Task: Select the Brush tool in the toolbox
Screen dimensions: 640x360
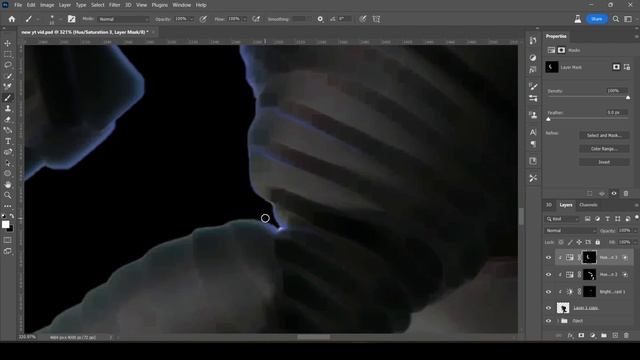Action: point(8,98)
